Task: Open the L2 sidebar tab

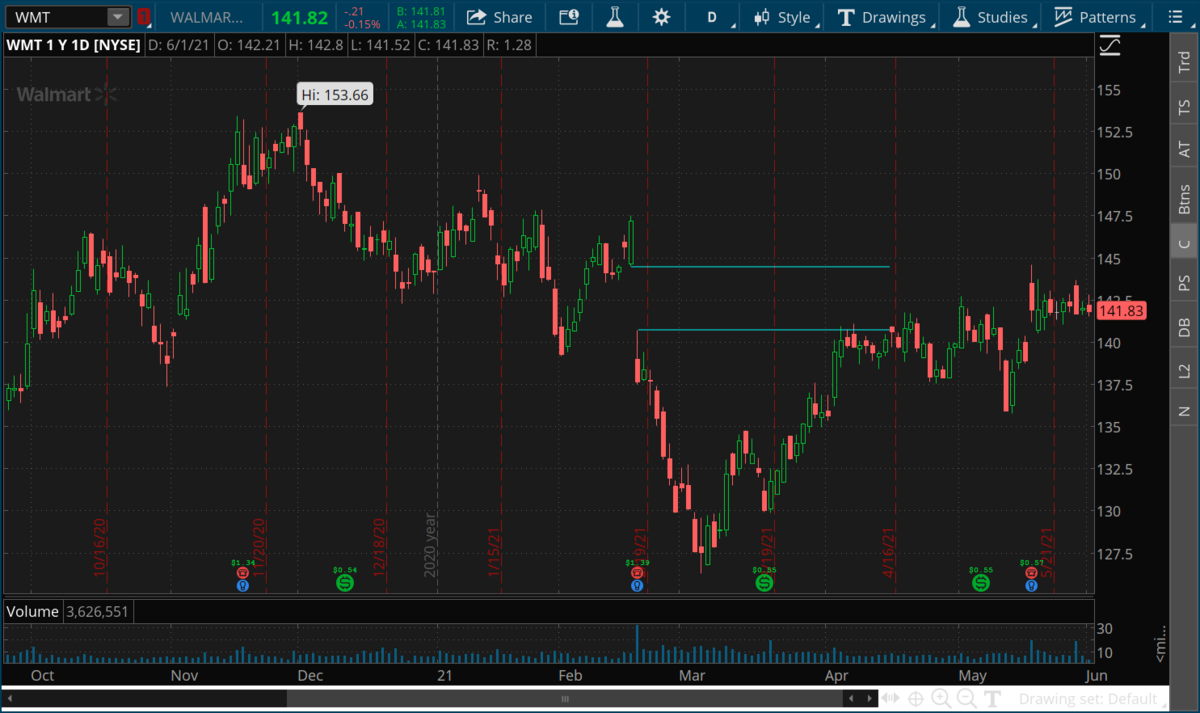Action: click(1184, 370)
